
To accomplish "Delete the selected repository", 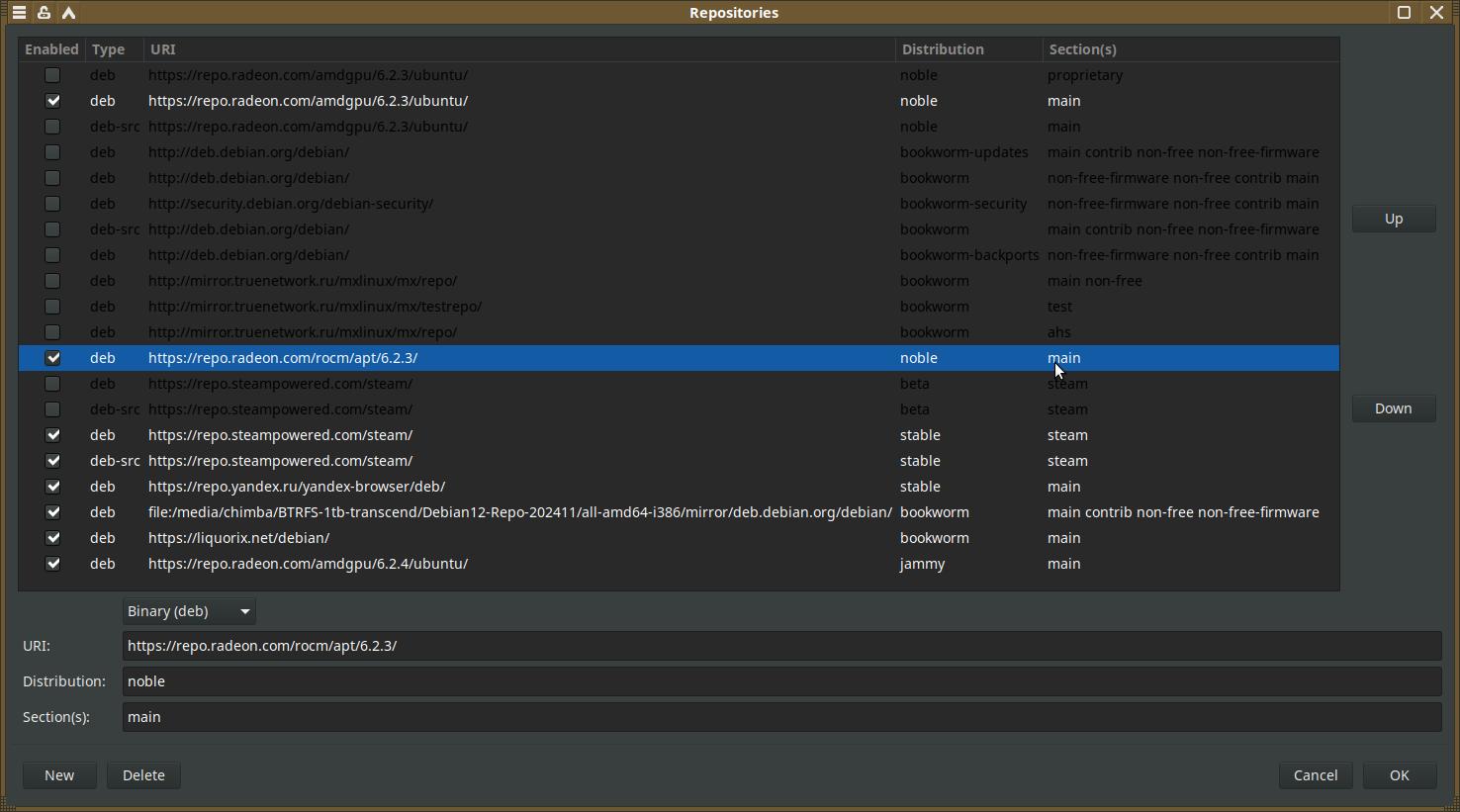I will pos(143,775).
